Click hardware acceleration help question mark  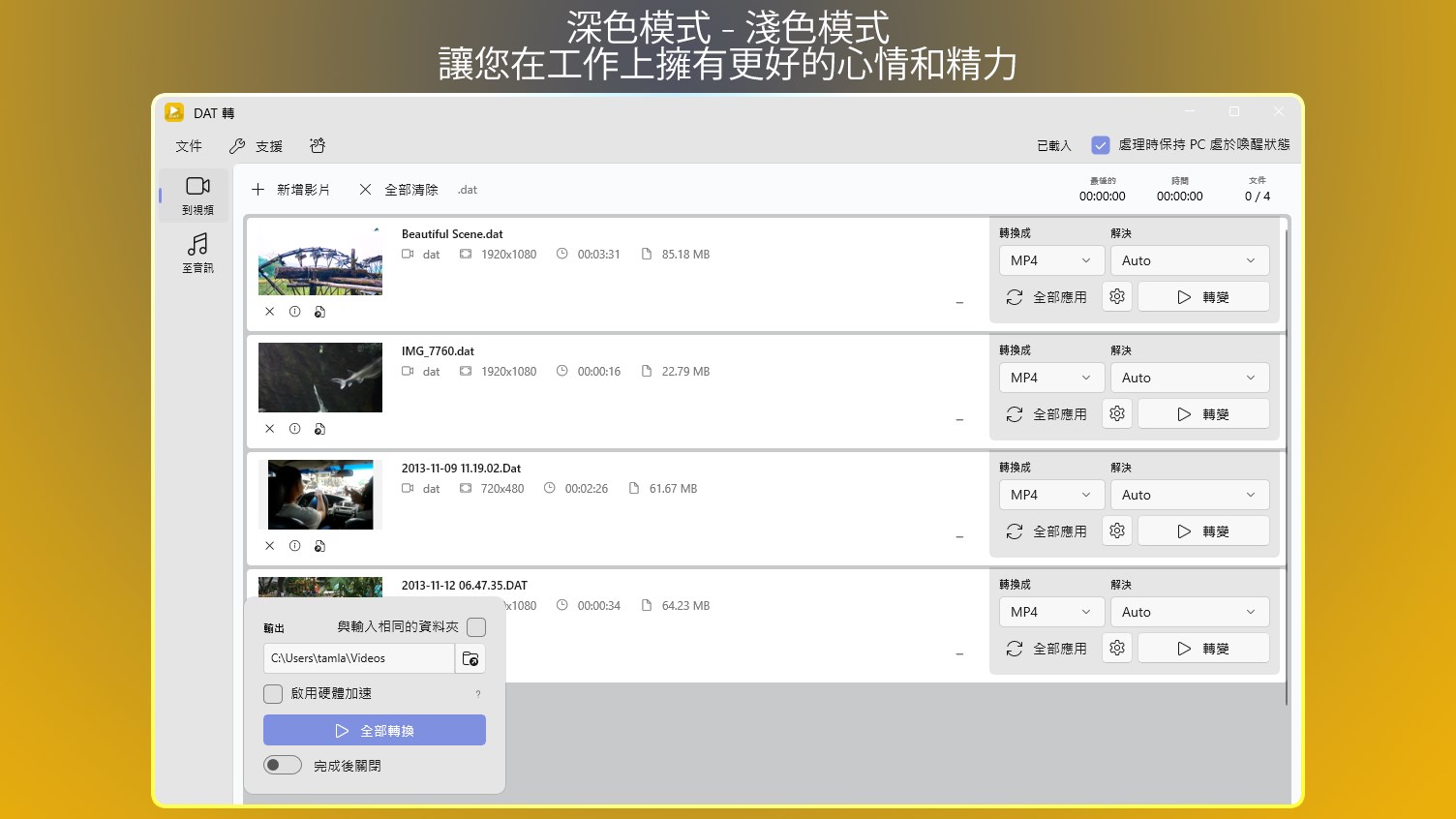coord(478,694)
